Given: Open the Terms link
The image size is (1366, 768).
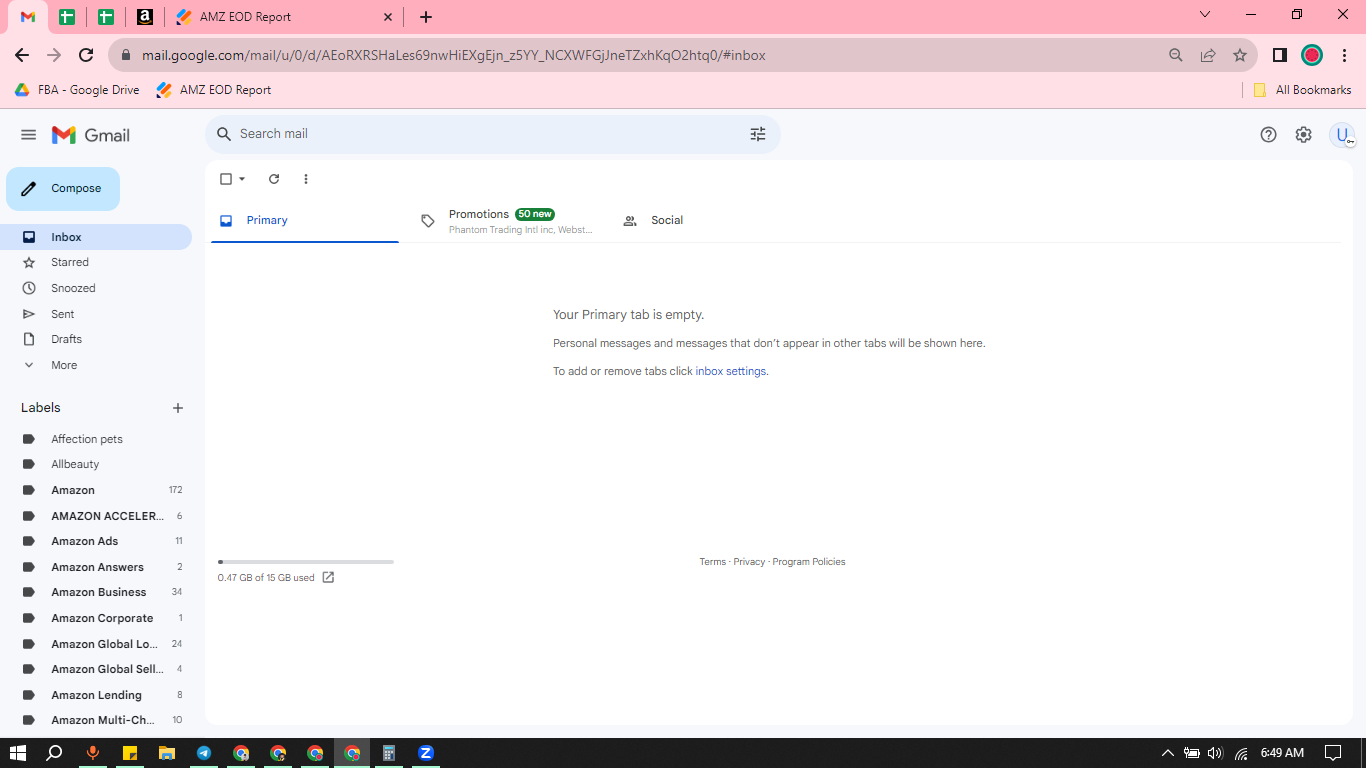Looking at the screenshot, I should point(713,562).
